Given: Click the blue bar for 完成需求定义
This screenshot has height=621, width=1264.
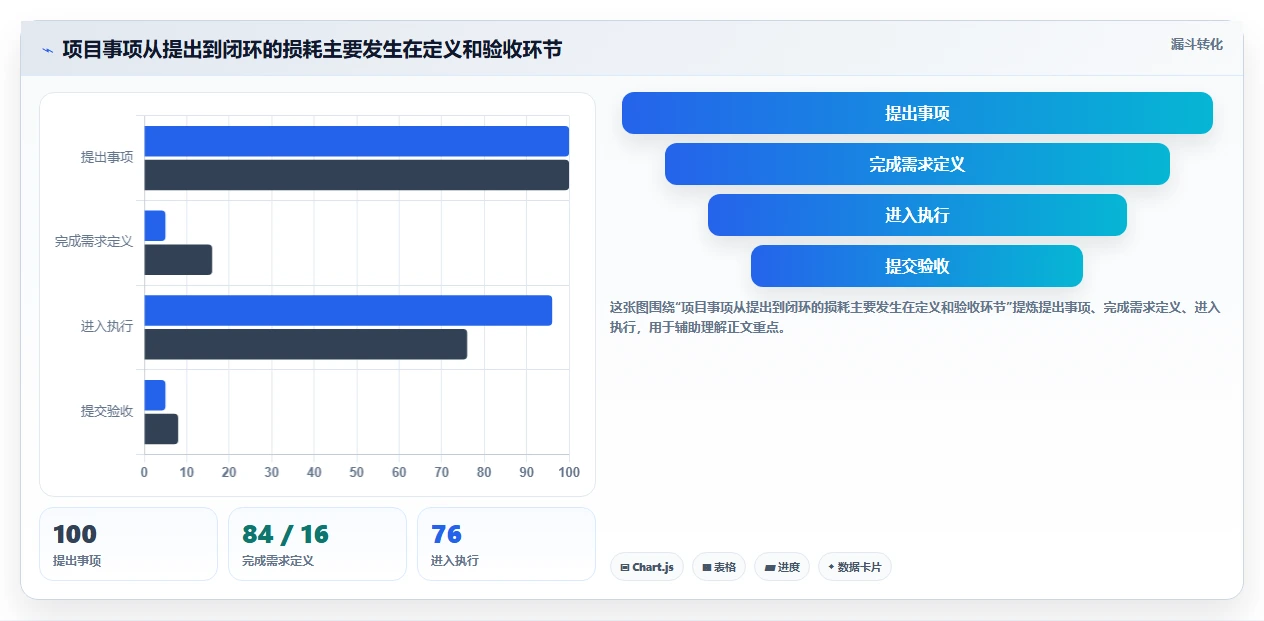Looking at the screenshot, I should pyautogui.click(x=155, y=226).
